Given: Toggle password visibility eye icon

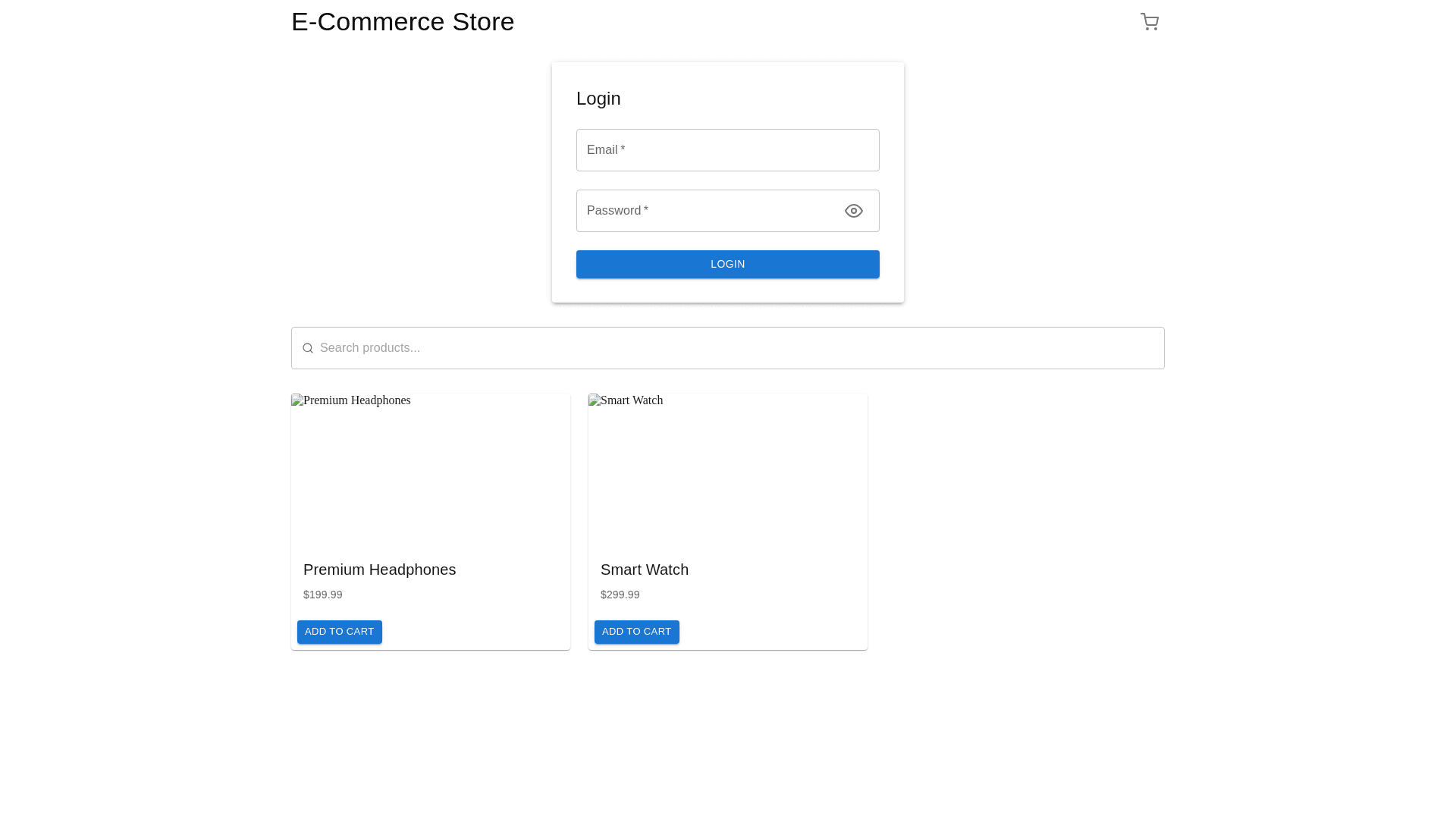Looking at the screenshot, I should [853, 211].
